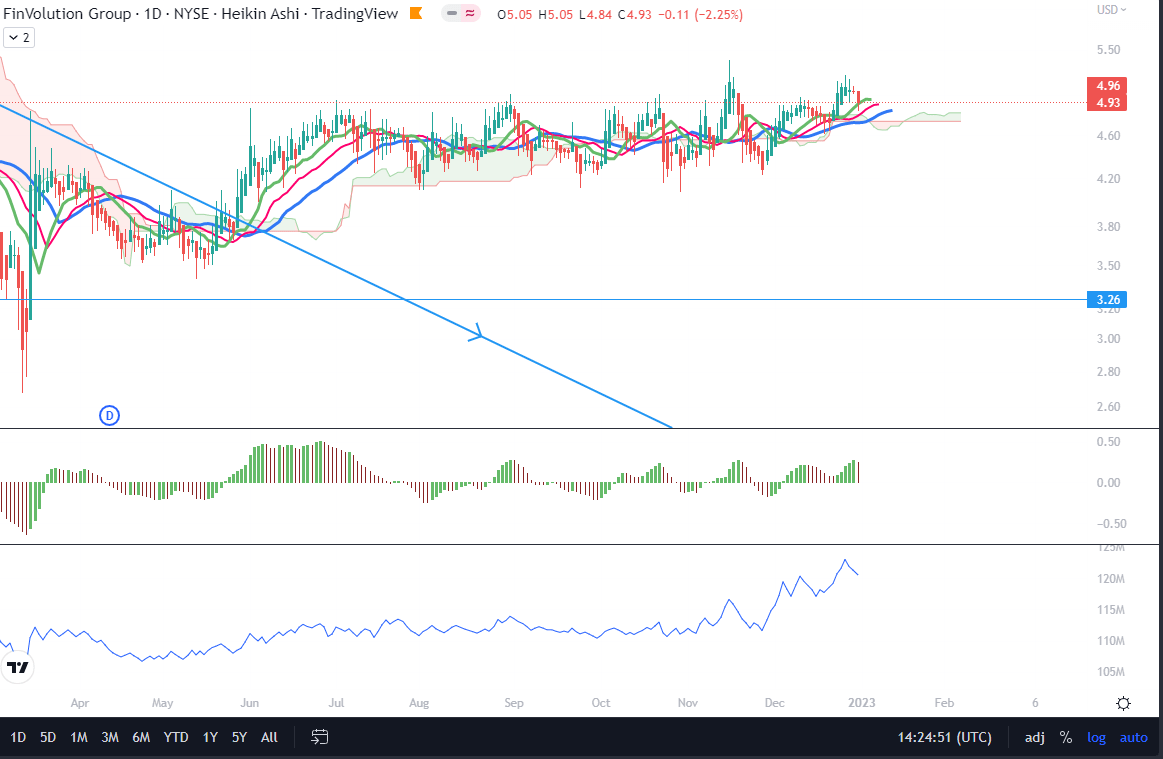Select the 5Y time range
Screen dimensions: 1163x759
(239, 737)
